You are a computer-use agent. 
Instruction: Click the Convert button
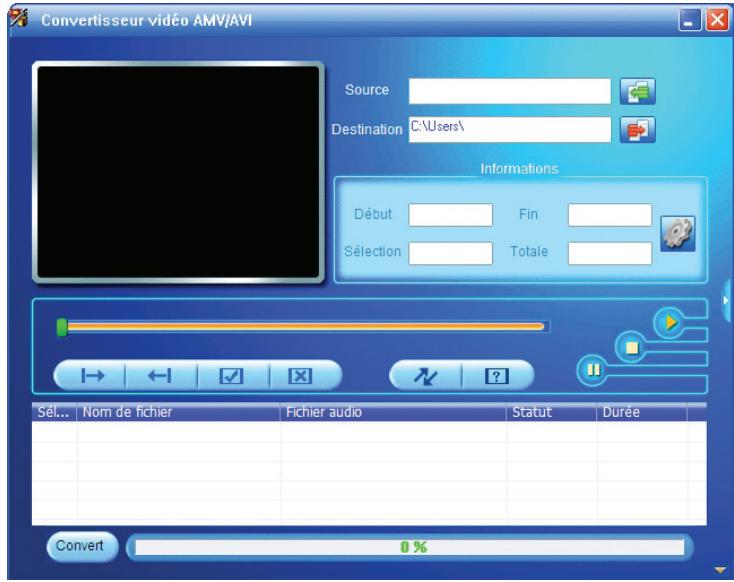coord(80,546)
